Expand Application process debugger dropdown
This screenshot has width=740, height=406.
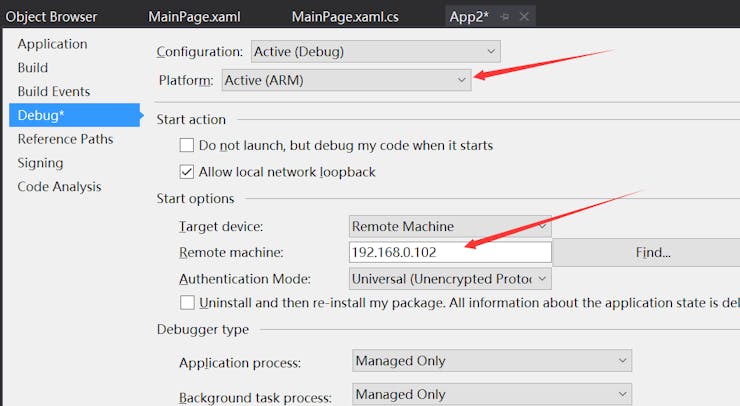[x=492, y=361]
